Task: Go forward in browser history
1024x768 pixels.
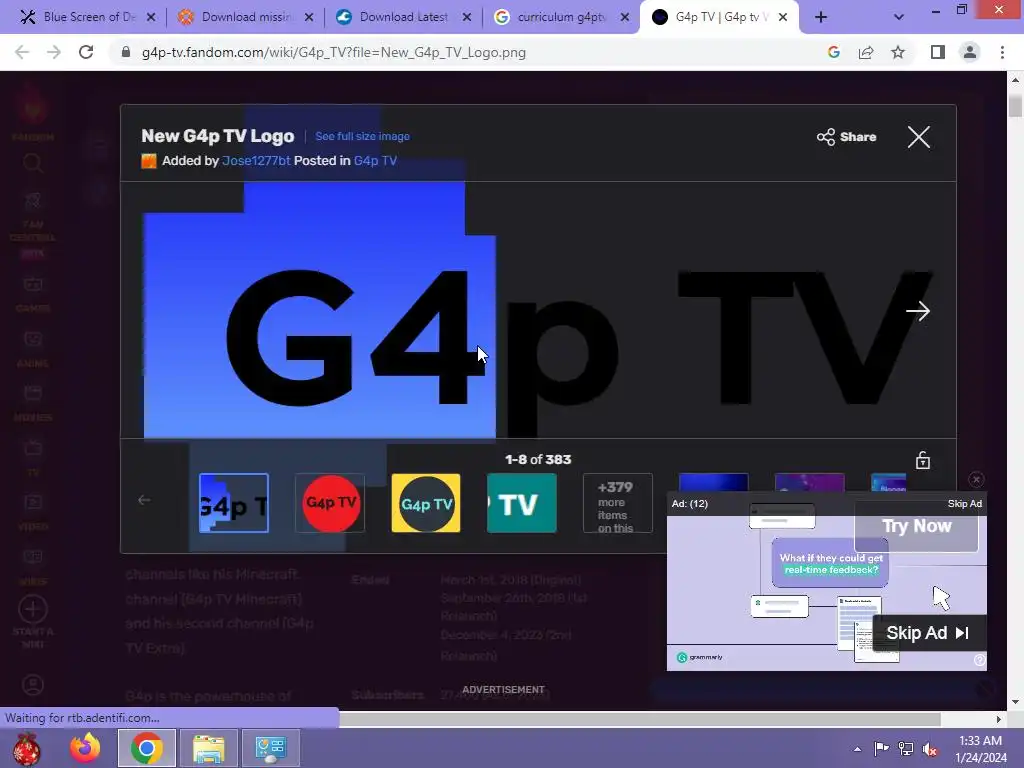Action: click(x=54, y=52)
